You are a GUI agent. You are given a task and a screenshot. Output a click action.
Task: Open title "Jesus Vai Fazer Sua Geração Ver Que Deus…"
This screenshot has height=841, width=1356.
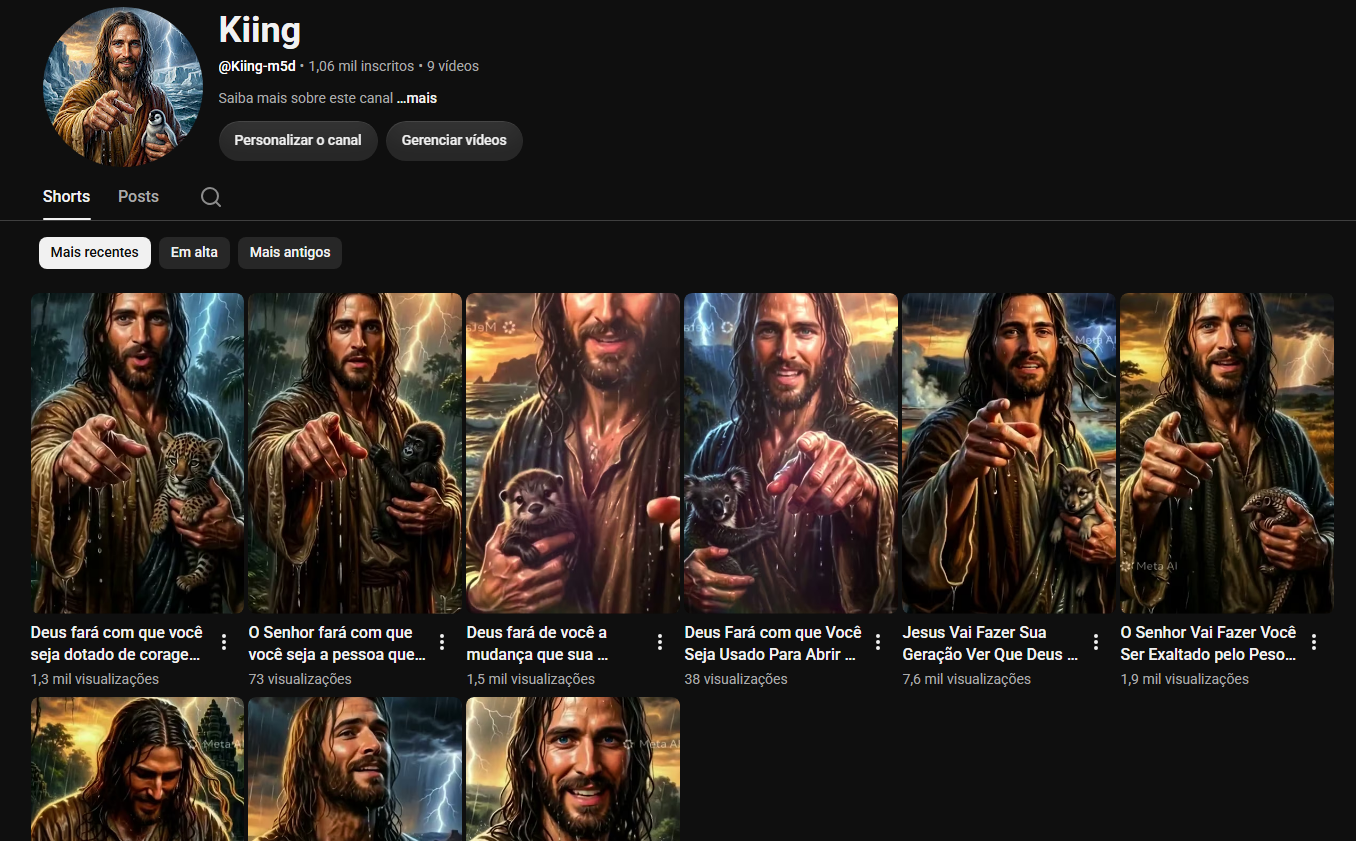988,643
